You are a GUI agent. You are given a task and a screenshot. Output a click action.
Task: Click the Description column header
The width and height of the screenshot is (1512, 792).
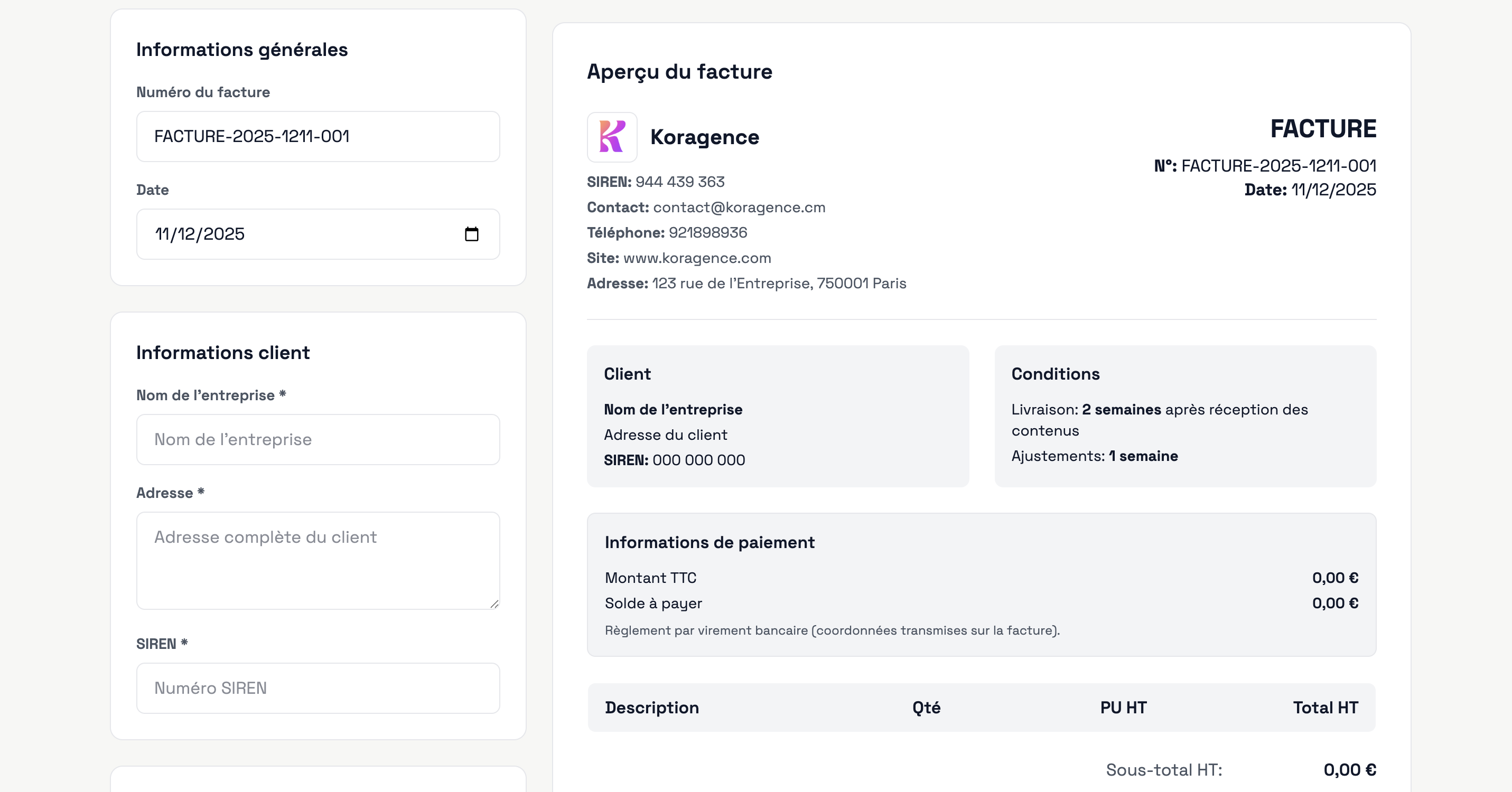coord(651,708)
